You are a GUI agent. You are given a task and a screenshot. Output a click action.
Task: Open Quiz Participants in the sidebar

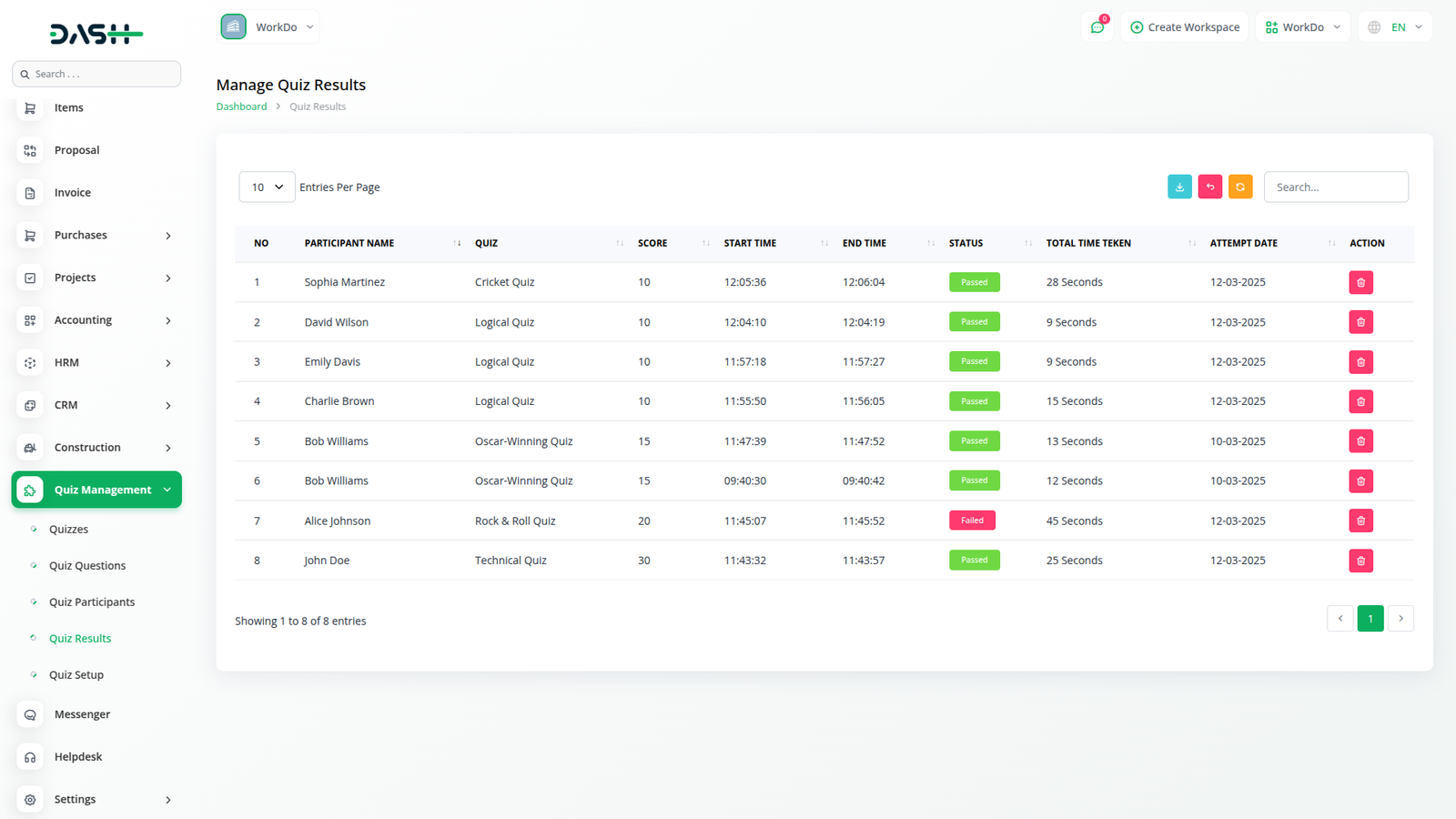click(92, 602)
